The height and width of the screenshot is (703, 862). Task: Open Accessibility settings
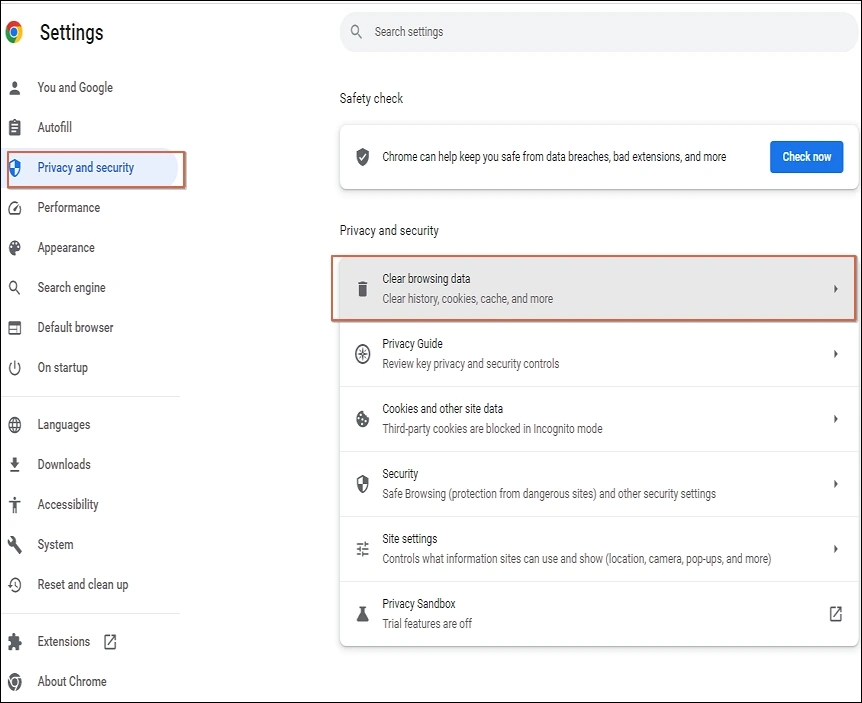(x=68, y=505)
